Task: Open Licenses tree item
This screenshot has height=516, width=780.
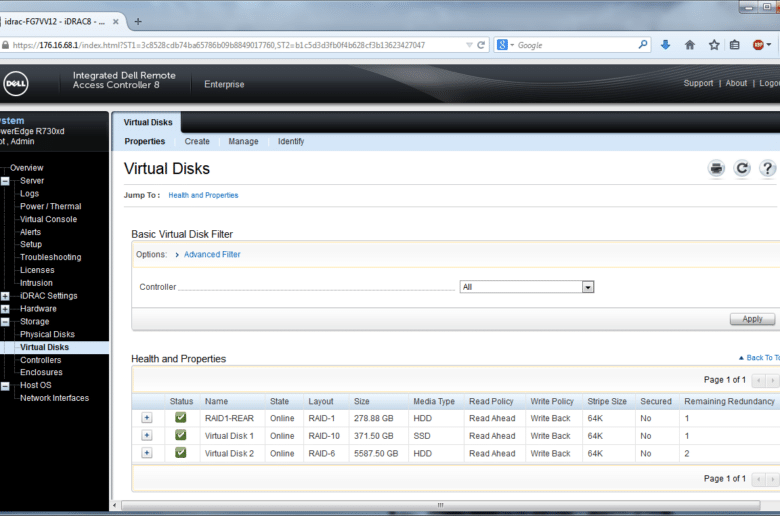Action: point(37,270)
